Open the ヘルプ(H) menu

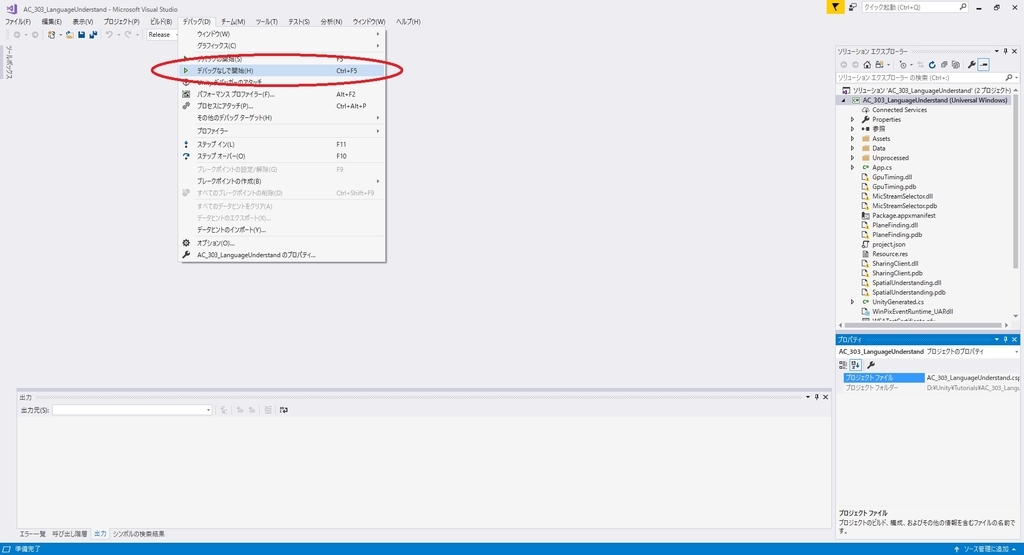408,22
